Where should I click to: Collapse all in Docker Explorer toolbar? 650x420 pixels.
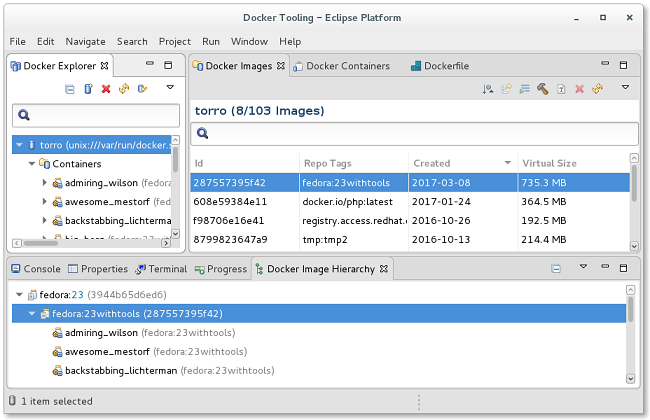70,89
